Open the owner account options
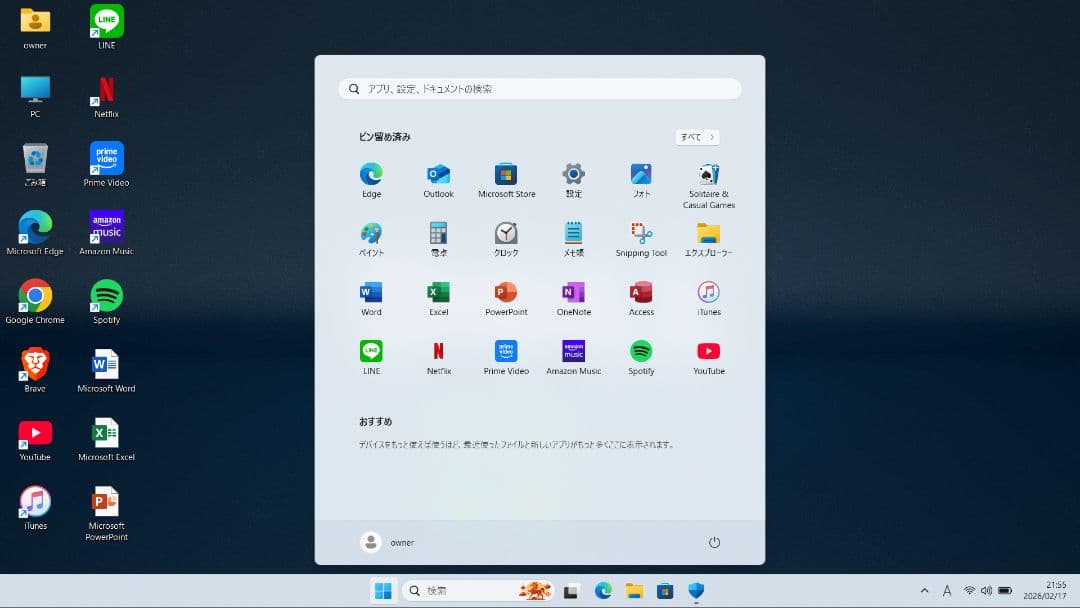The width and height of the screenshot is (1080, 608). tap(386, 541)
